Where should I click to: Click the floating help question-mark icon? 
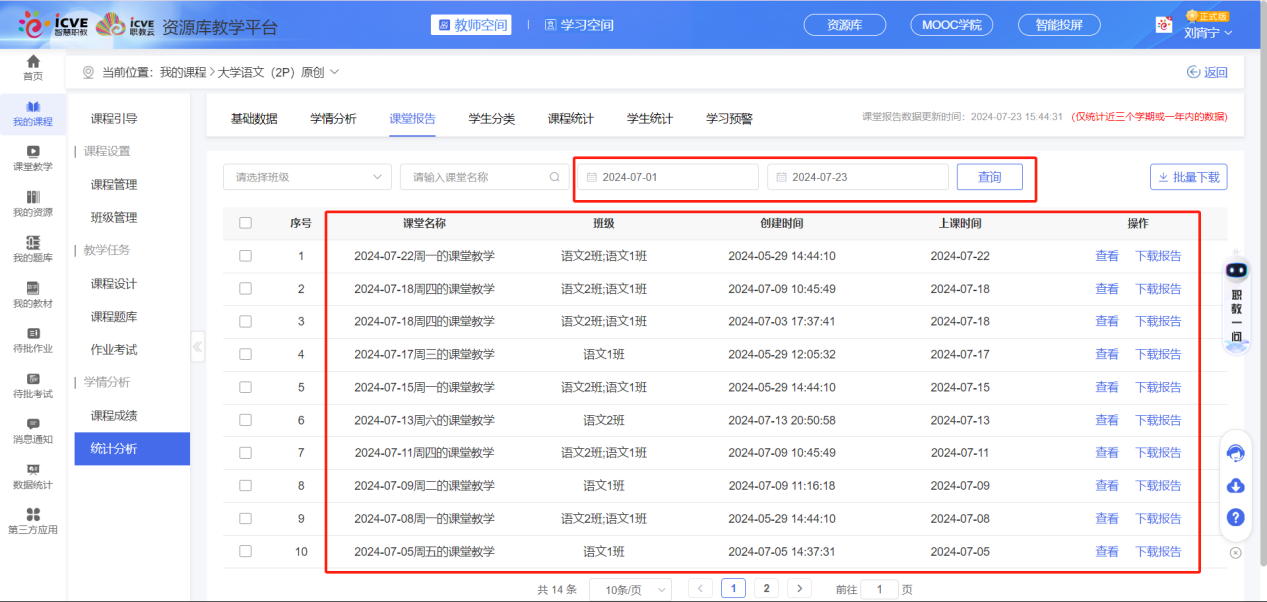(x=1236, y=517)
